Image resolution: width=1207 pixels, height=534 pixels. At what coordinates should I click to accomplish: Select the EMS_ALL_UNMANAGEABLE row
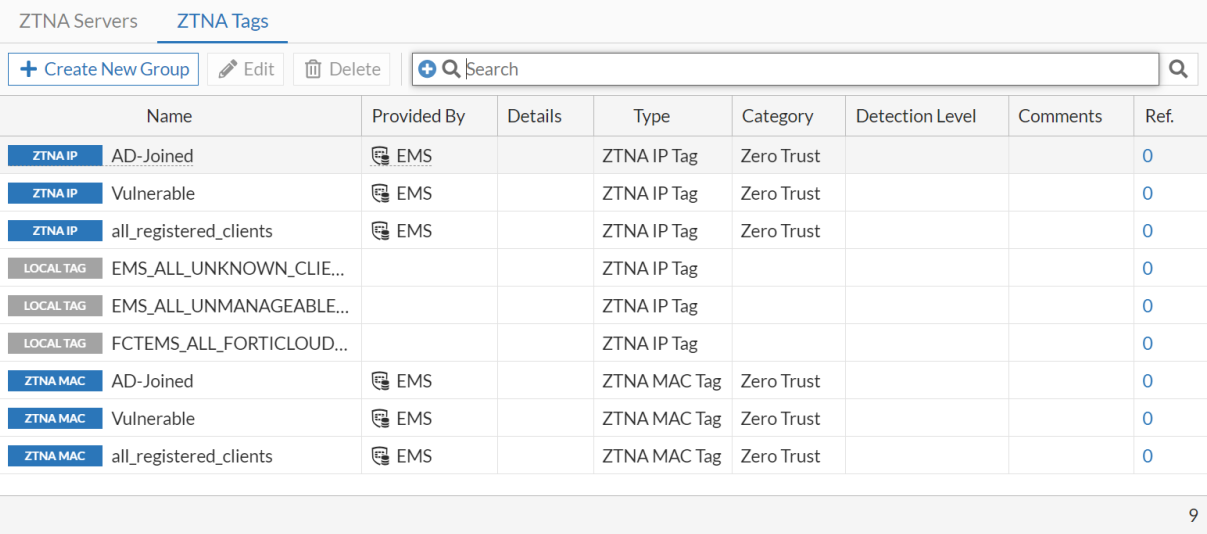[230, 306]
